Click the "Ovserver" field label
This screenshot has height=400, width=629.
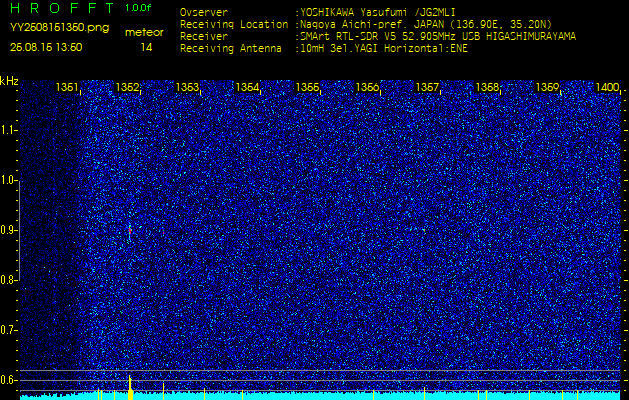click(x=204, y=12)
